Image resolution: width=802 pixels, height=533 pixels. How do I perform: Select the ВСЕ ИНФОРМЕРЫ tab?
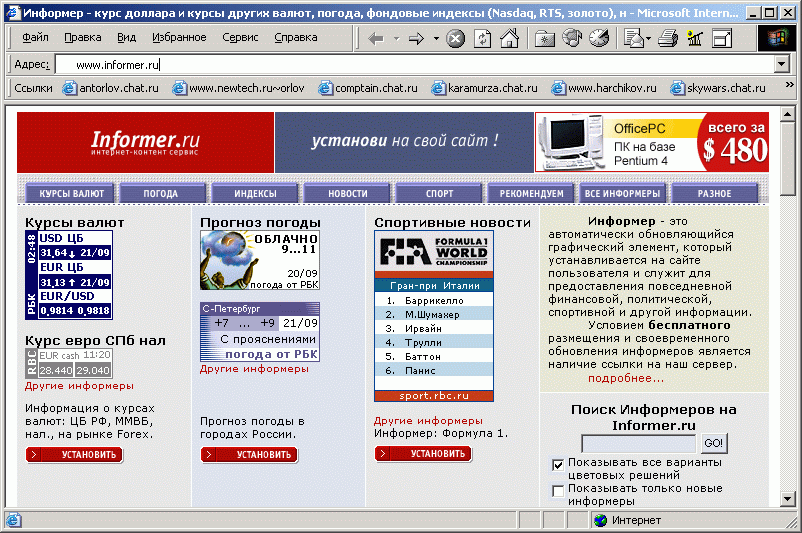pos(622,193)
